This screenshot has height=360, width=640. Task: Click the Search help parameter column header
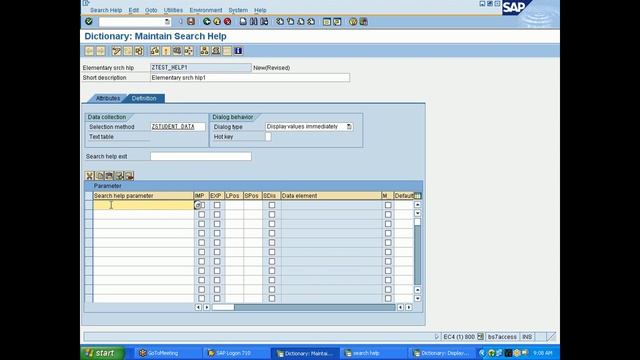coord(143,196)
